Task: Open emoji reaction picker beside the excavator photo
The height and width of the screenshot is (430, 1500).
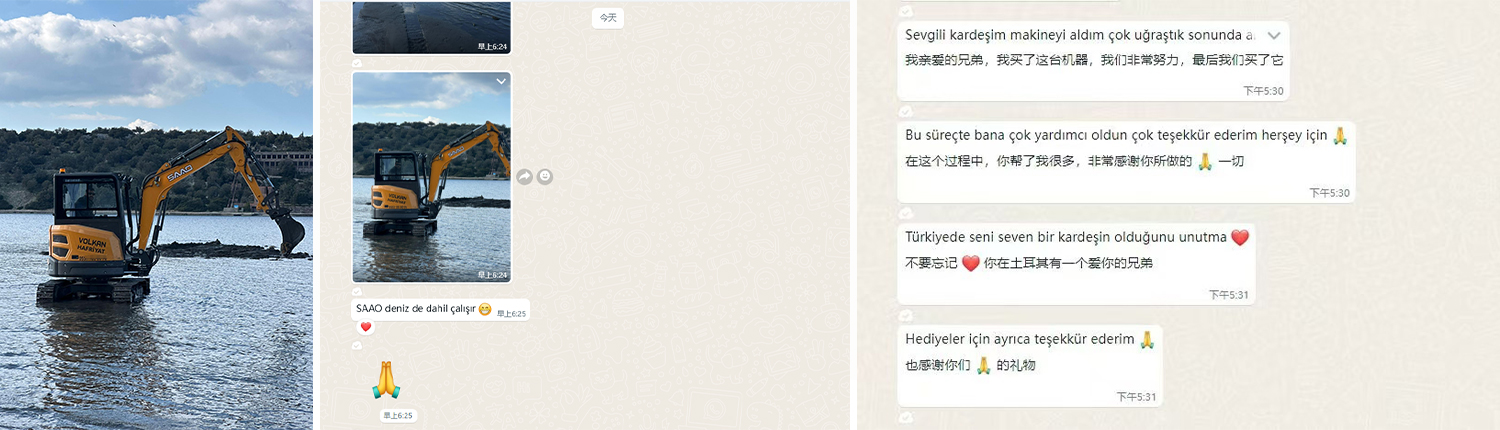Action: point(545,177)
